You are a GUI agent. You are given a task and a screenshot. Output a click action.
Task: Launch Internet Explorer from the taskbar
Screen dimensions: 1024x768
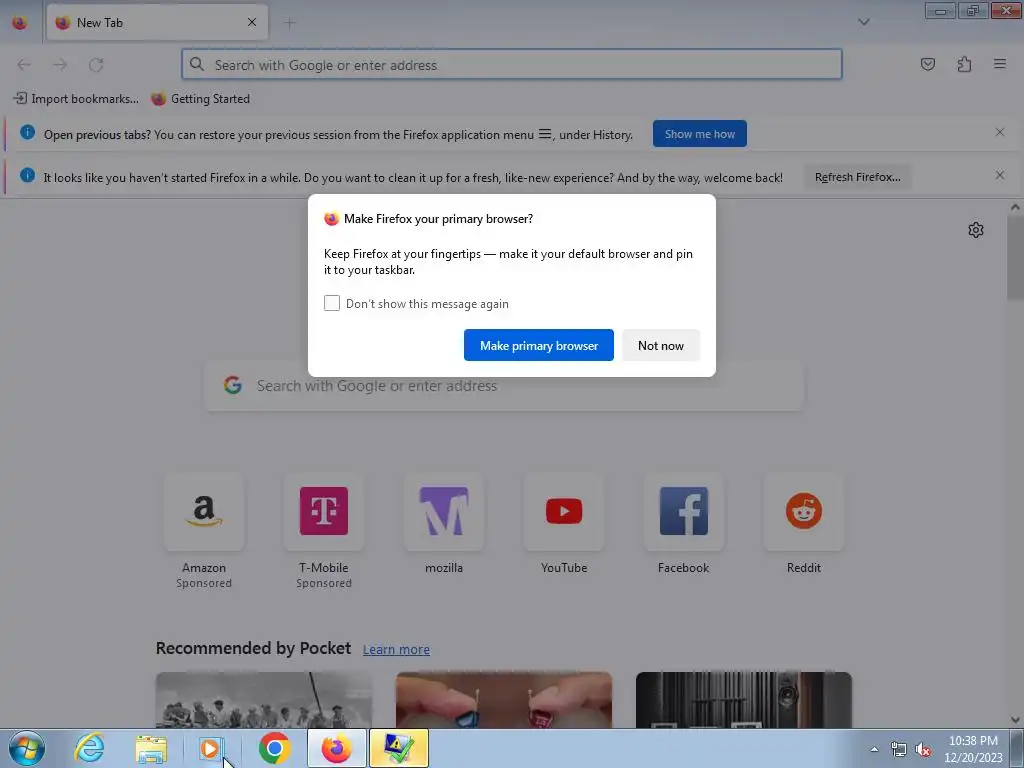coord(89,748)
